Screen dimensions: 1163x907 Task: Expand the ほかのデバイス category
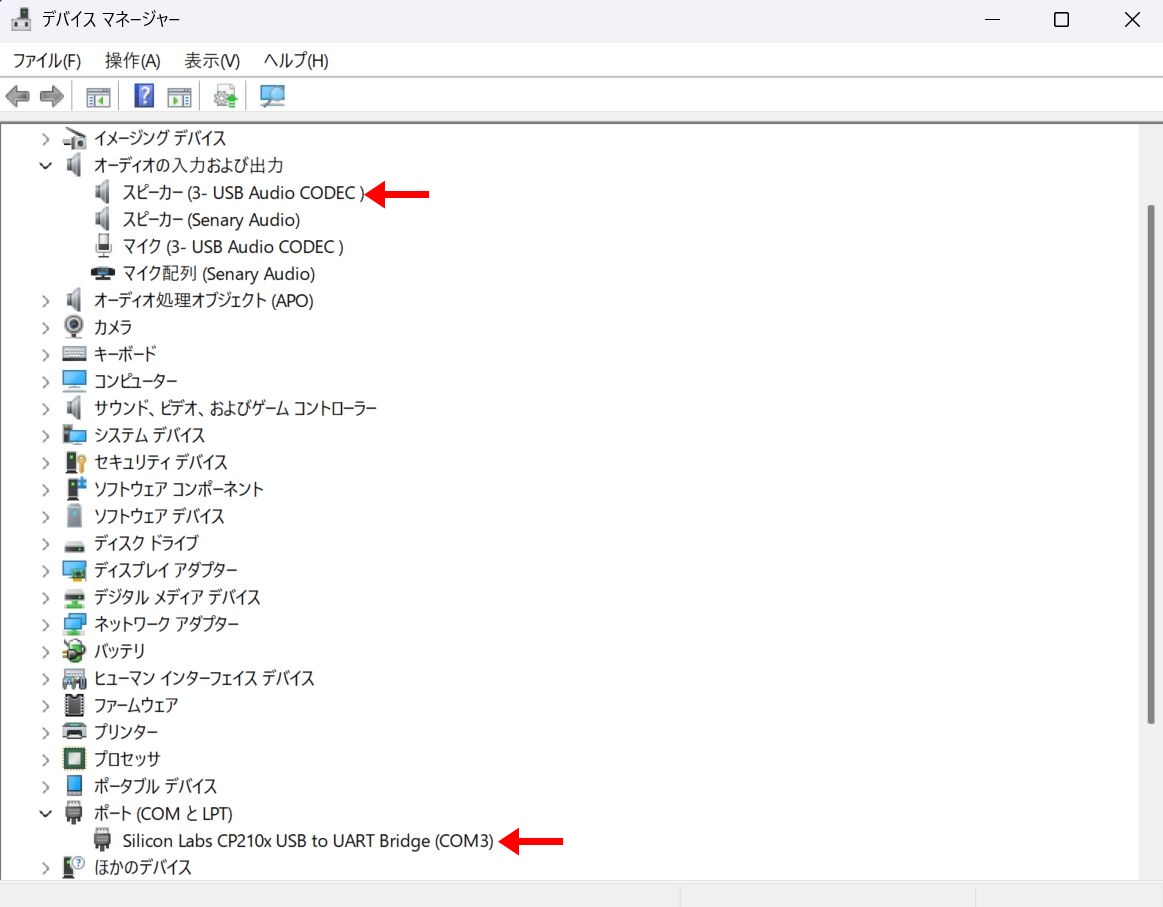[45, 868]
